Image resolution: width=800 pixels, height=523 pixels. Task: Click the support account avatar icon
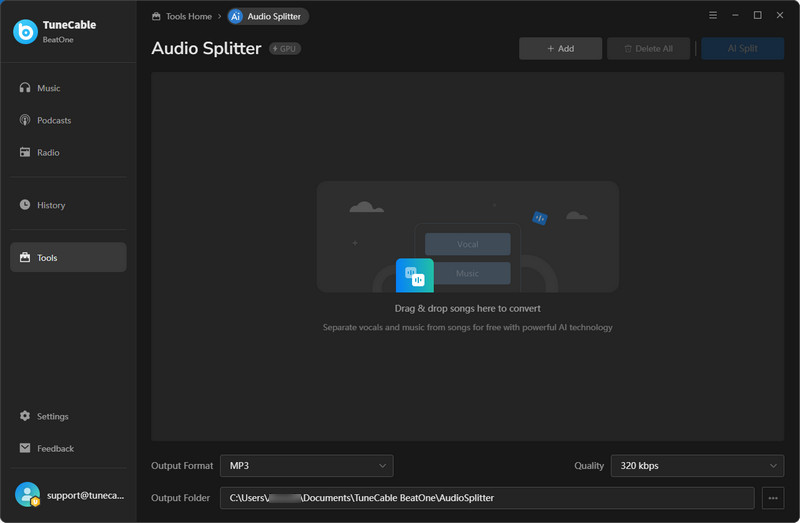27,495
